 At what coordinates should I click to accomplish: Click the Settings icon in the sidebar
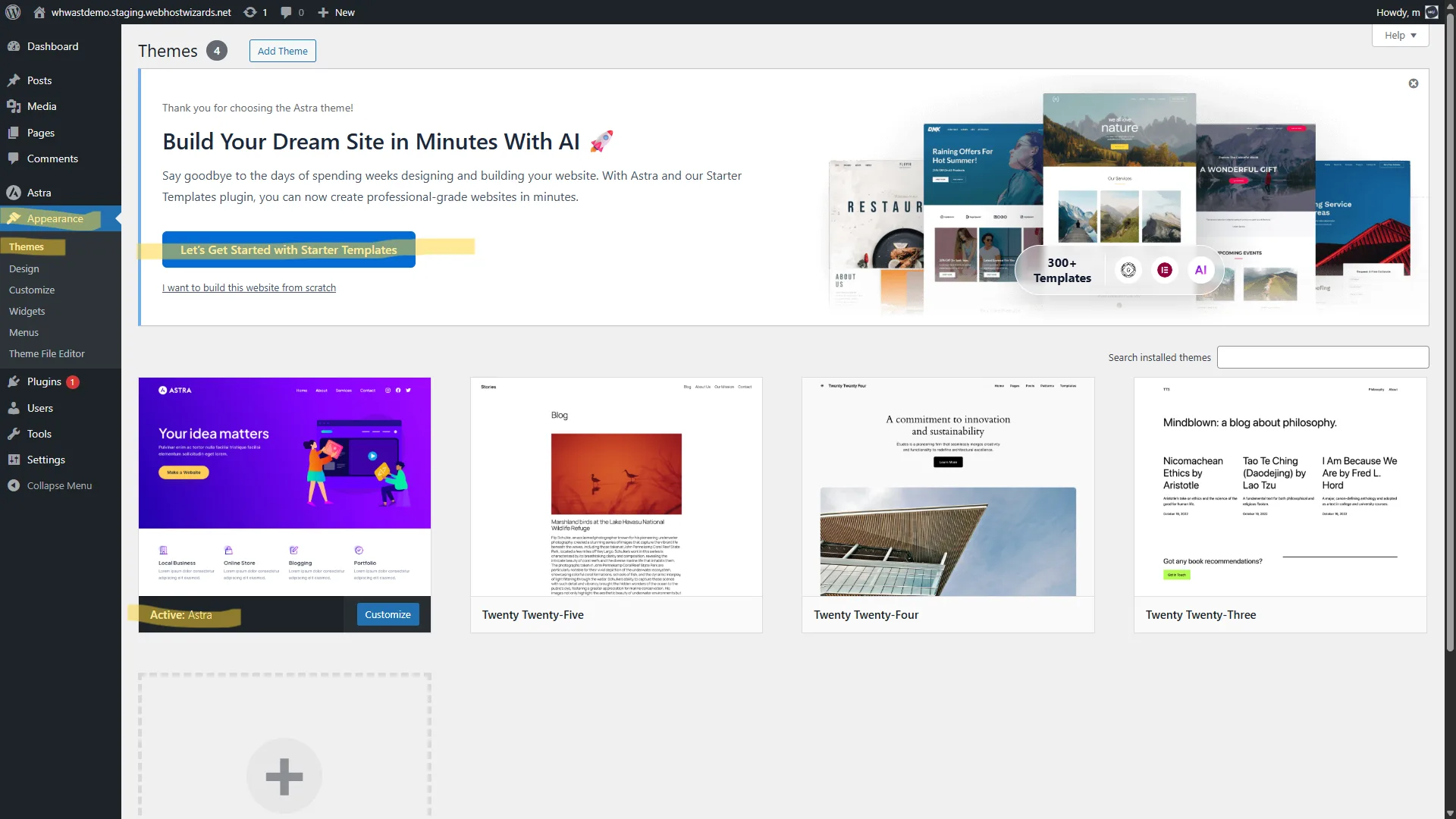click(15, 460)
